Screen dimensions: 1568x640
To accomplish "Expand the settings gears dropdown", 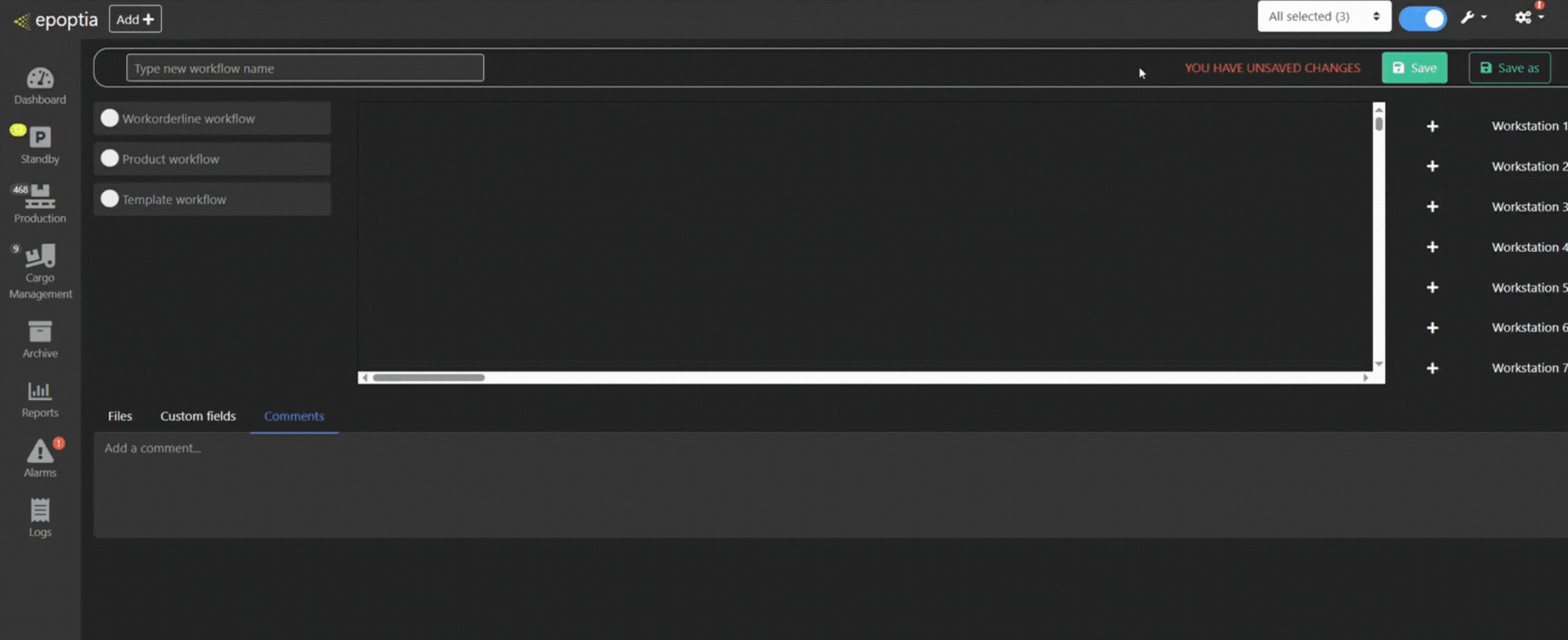I will pos(1529,17).
